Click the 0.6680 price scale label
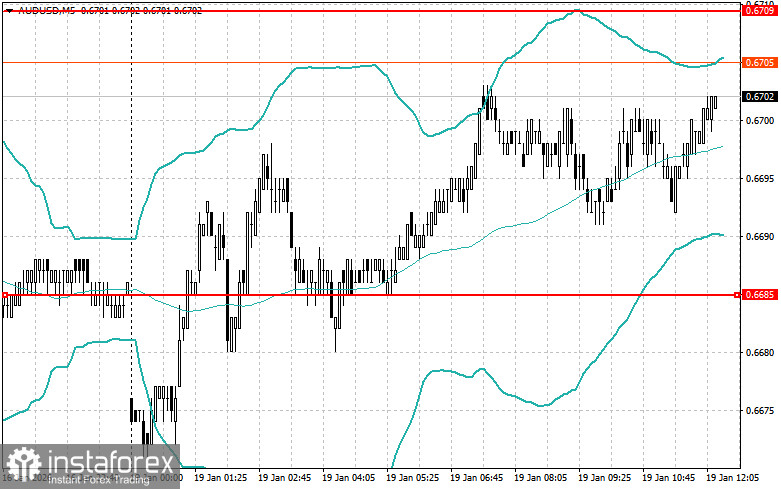 pos(760,353)
